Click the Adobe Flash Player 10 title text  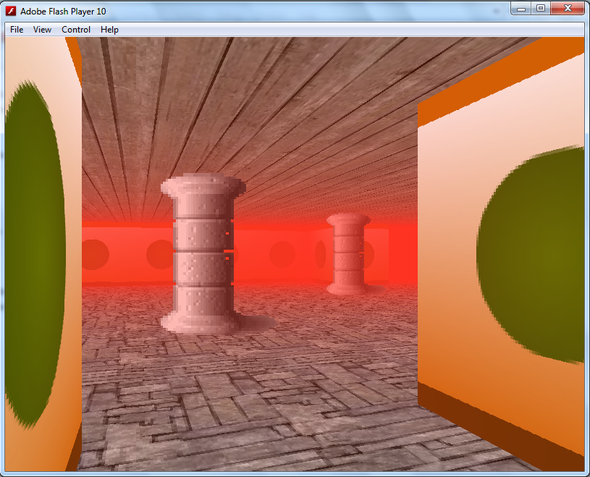[x=63, y=11]
